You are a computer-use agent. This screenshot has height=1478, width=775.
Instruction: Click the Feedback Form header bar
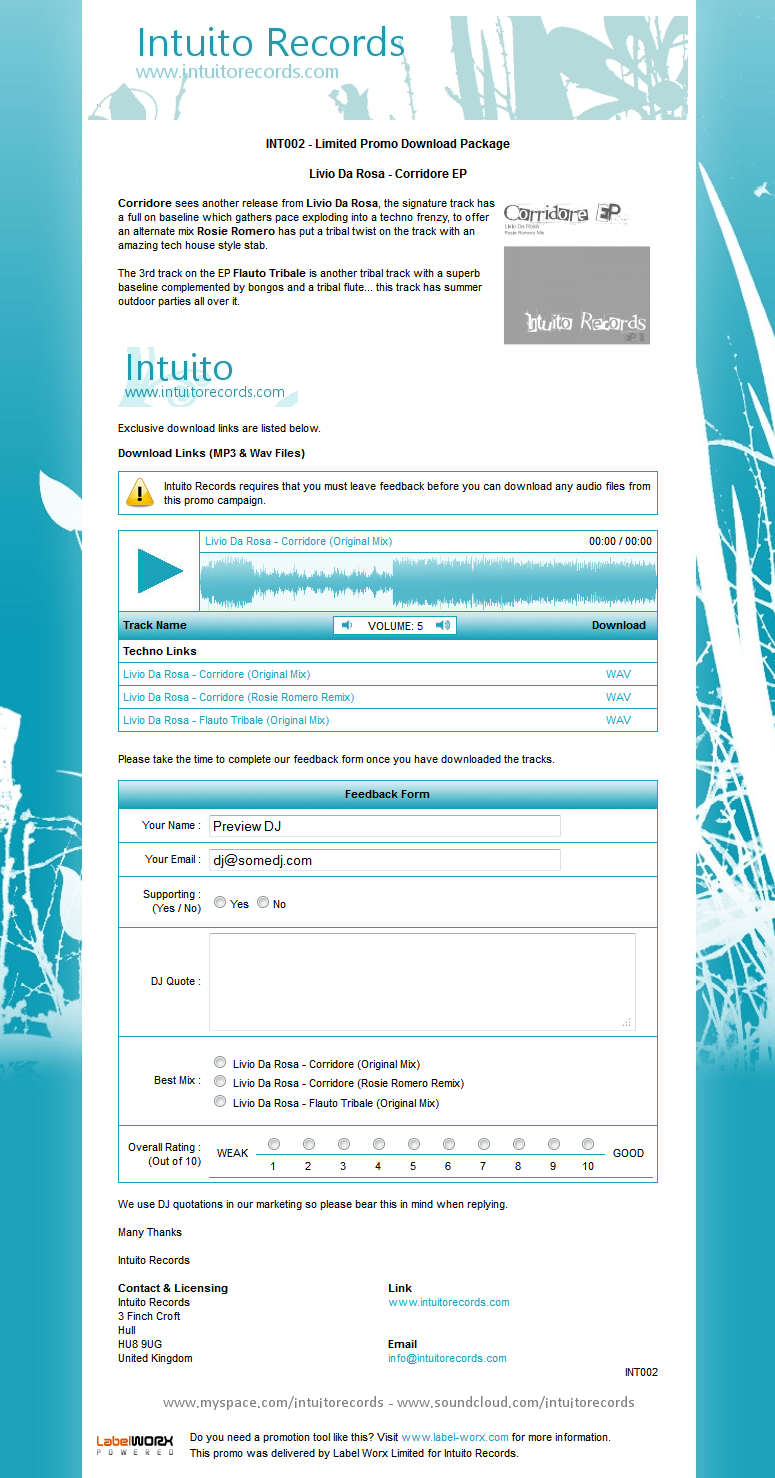pyautogui.click(x=388, y=794)
